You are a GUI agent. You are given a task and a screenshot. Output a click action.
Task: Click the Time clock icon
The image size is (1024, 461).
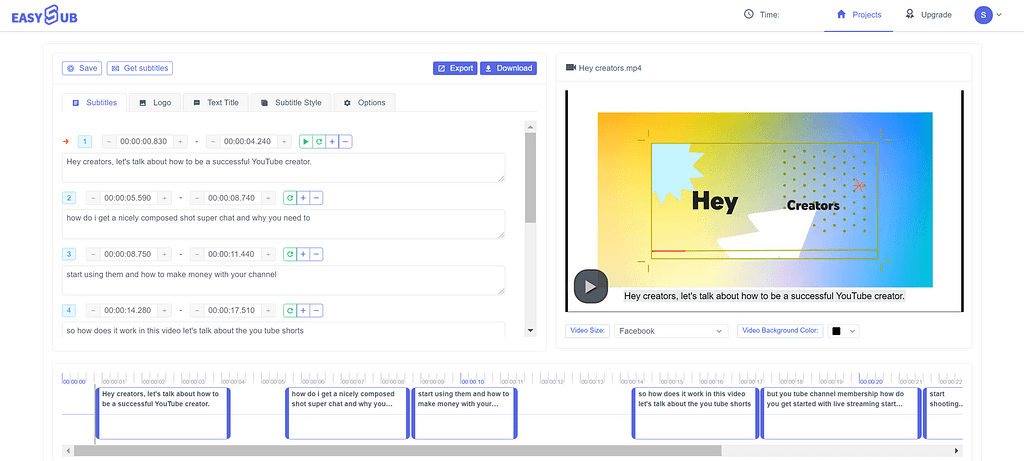(x=748, y=14)
